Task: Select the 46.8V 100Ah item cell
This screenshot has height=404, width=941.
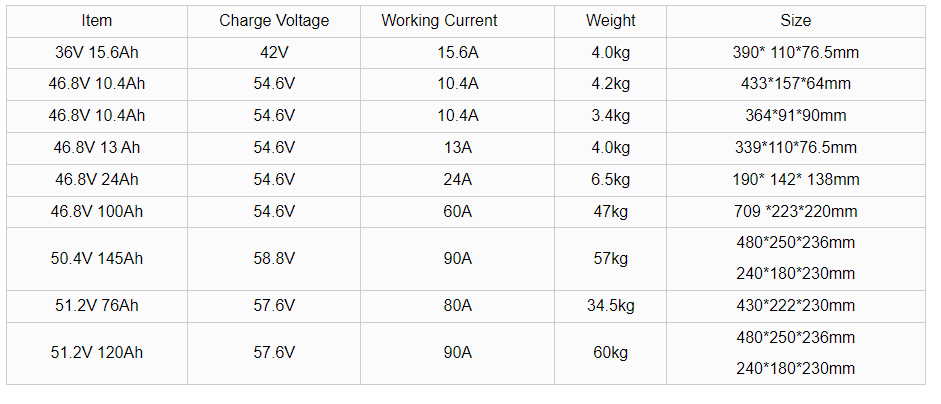Action: [x=97, y=212]
